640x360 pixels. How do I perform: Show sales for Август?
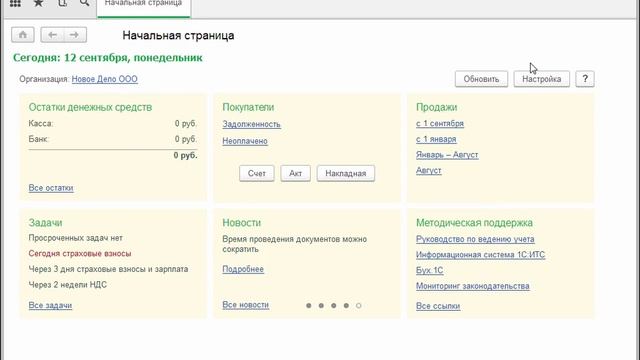coord(429,171)
